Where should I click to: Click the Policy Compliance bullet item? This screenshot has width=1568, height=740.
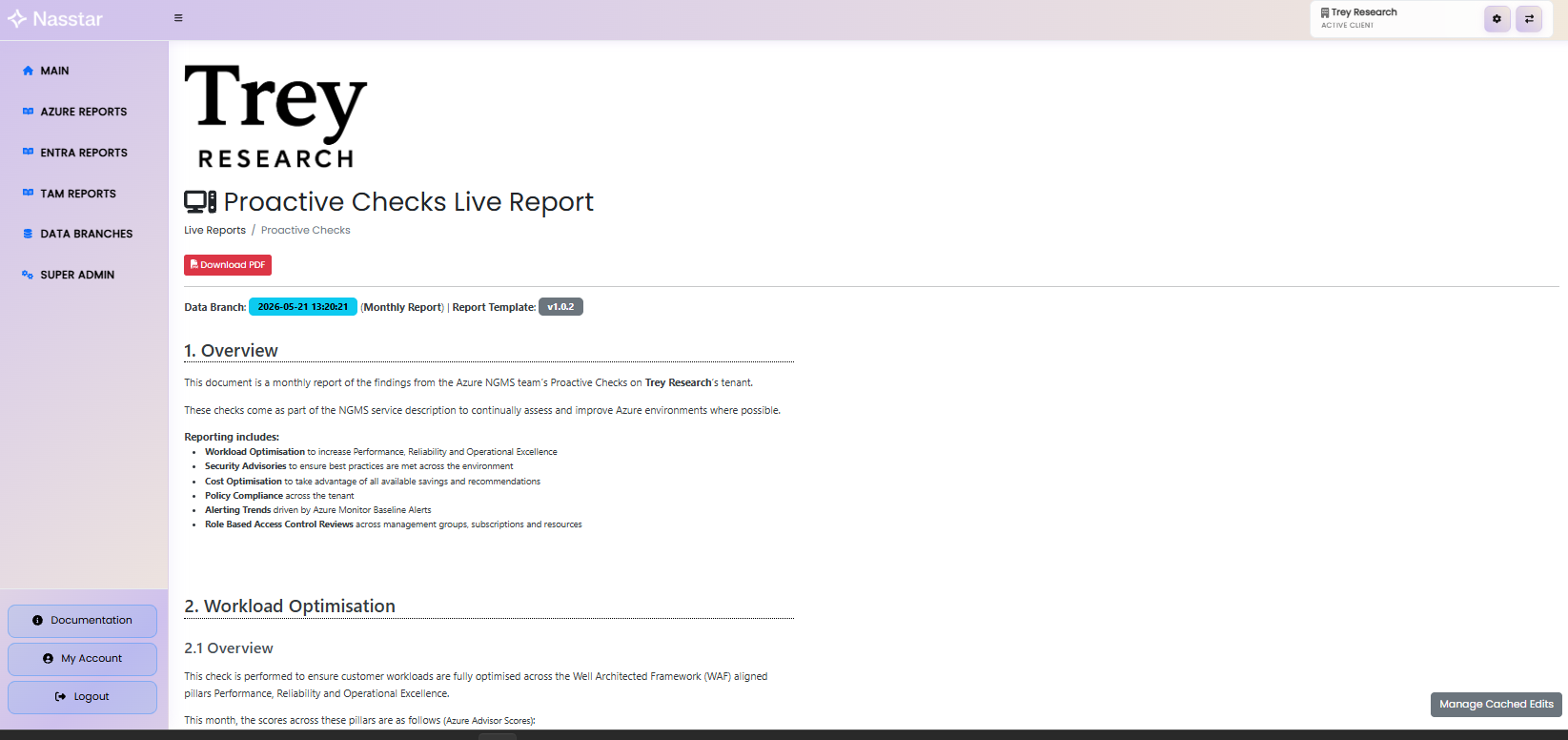click(x=279, y=496)
